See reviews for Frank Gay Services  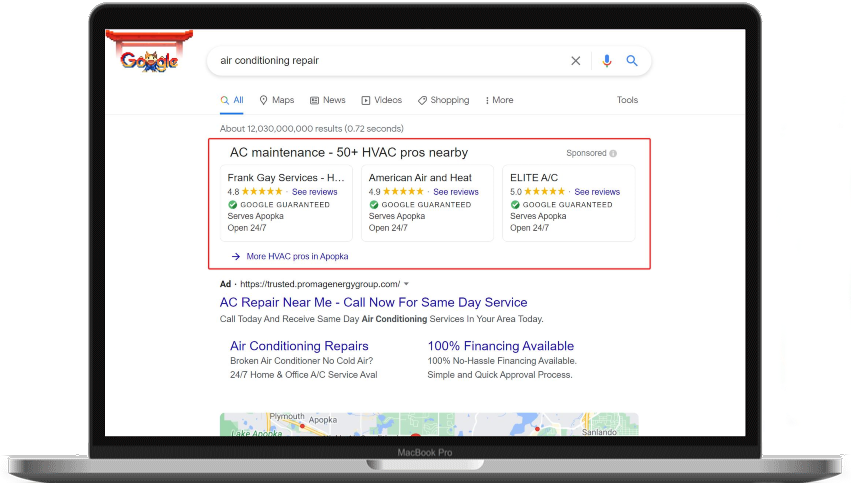click(315, 192)
